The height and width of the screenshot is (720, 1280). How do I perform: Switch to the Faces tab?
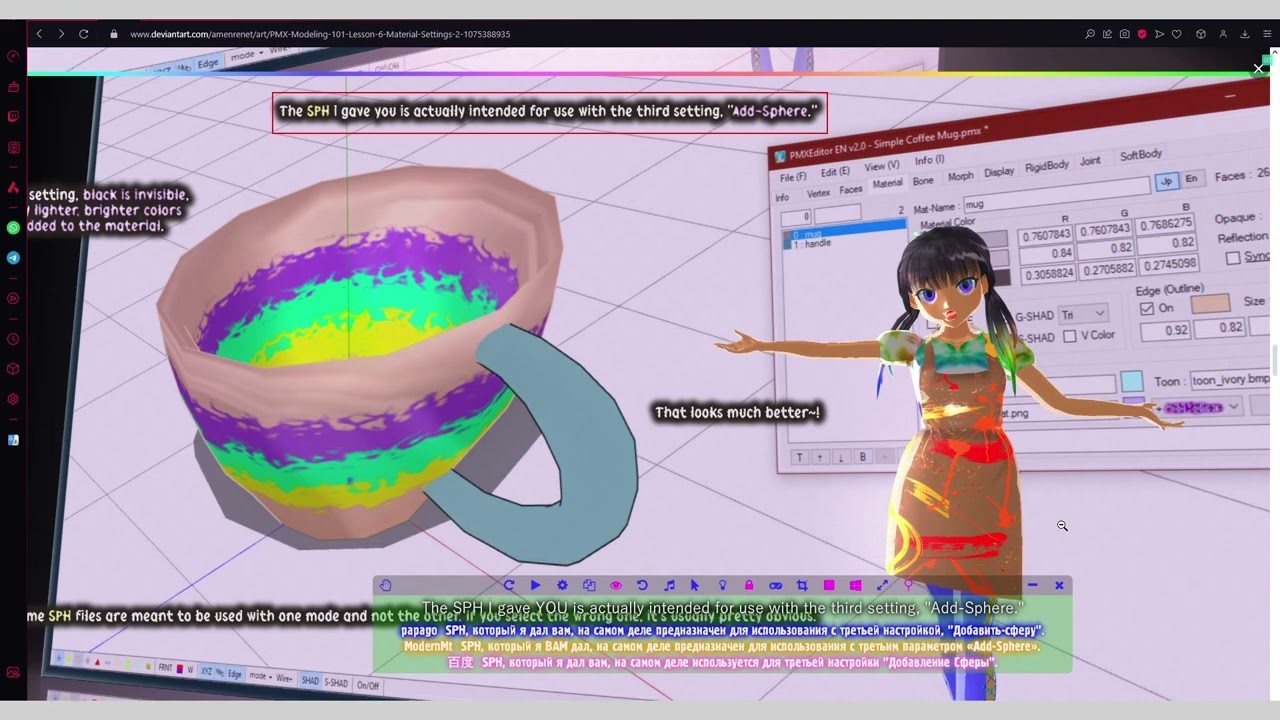click(851, 189)
